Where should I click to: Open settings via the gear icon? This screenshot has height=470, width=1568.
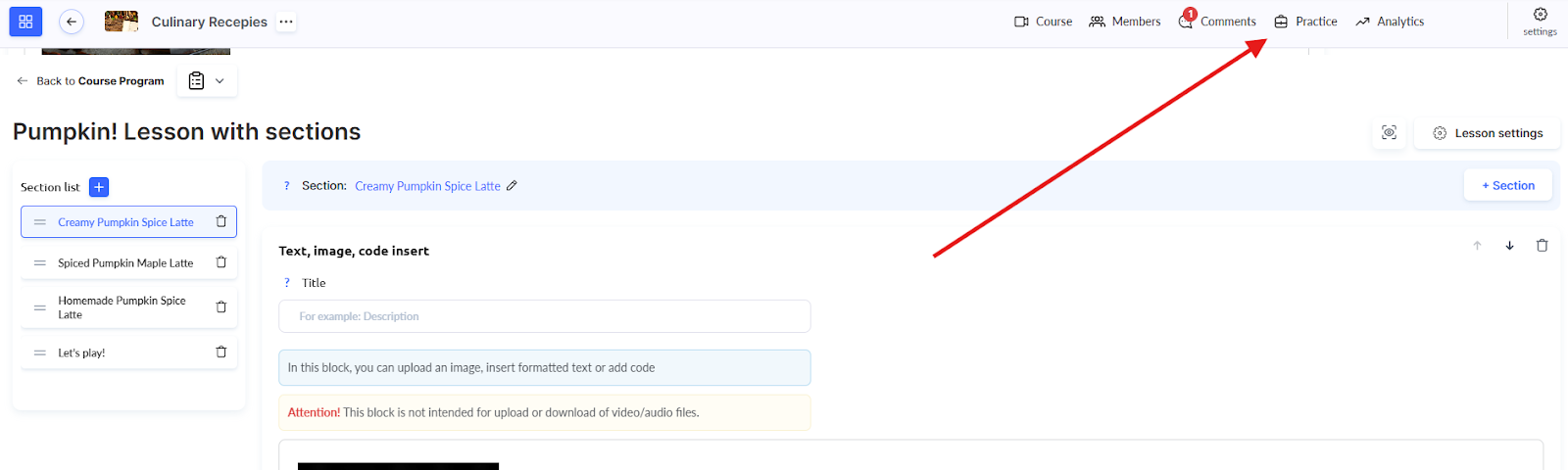pos(1540,21)
